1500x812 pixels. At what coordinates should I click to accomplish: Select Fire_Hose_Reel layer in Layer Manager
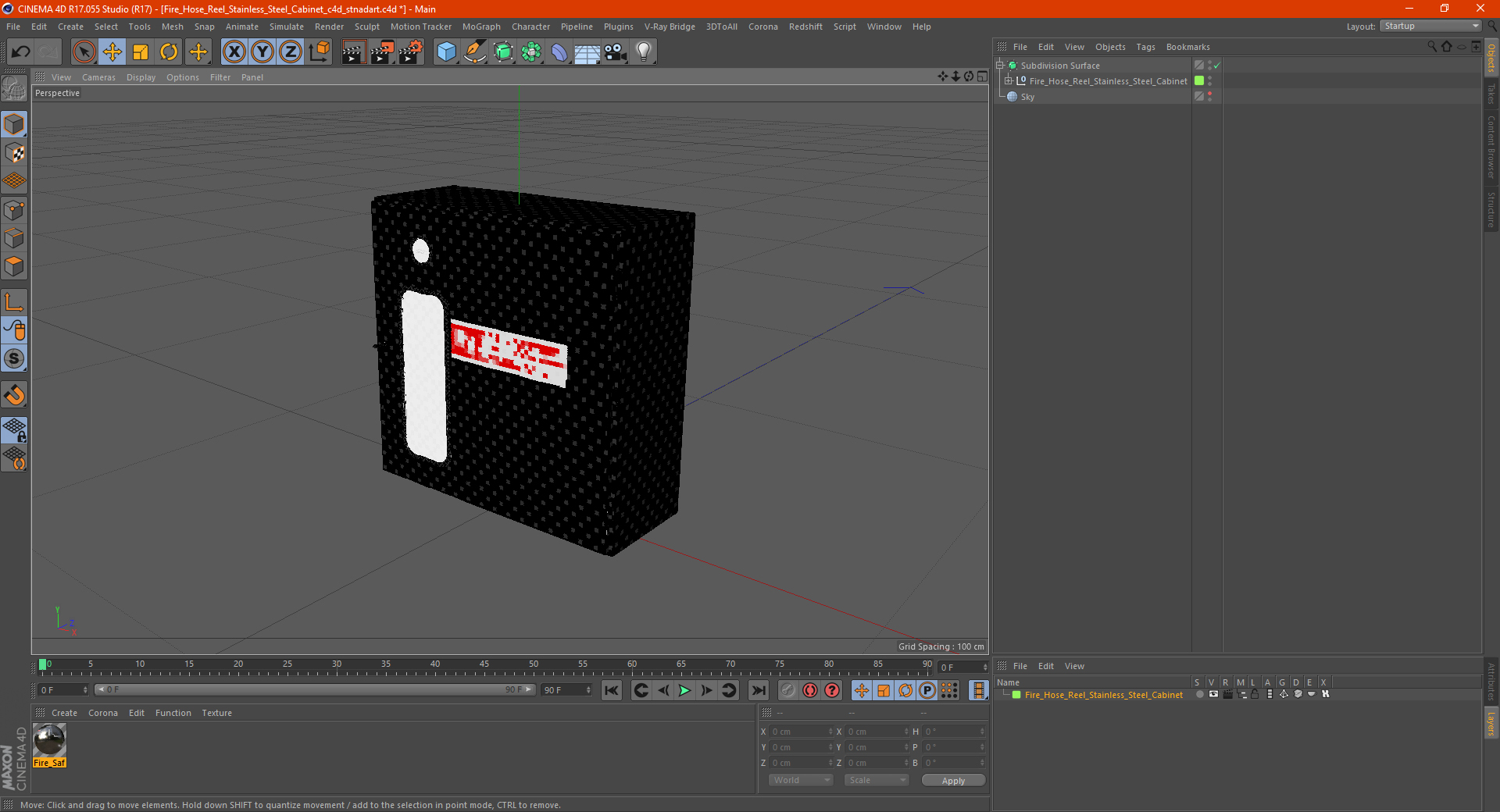click(1103, 695)
